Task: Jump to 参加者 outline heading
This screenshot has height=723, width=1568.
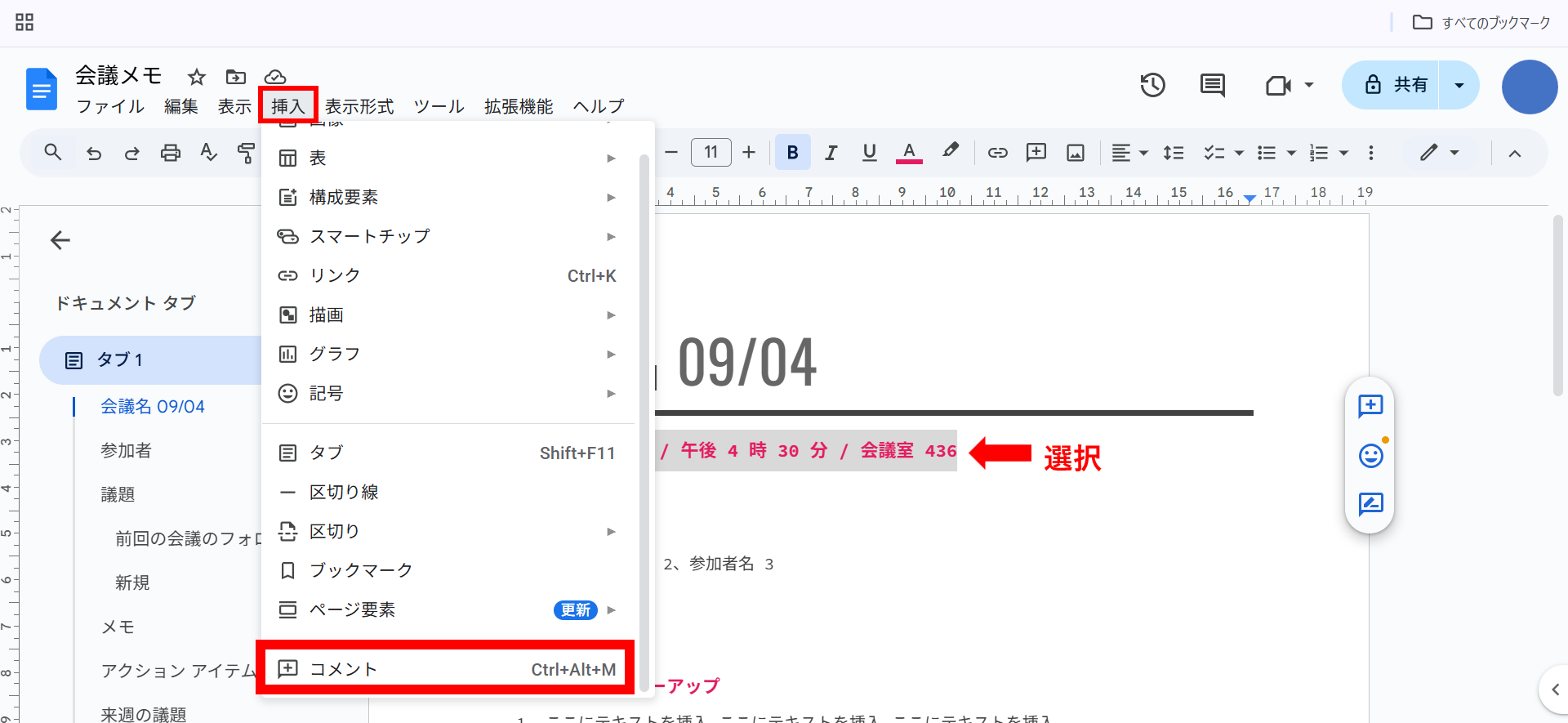Action: coord(126,450)
